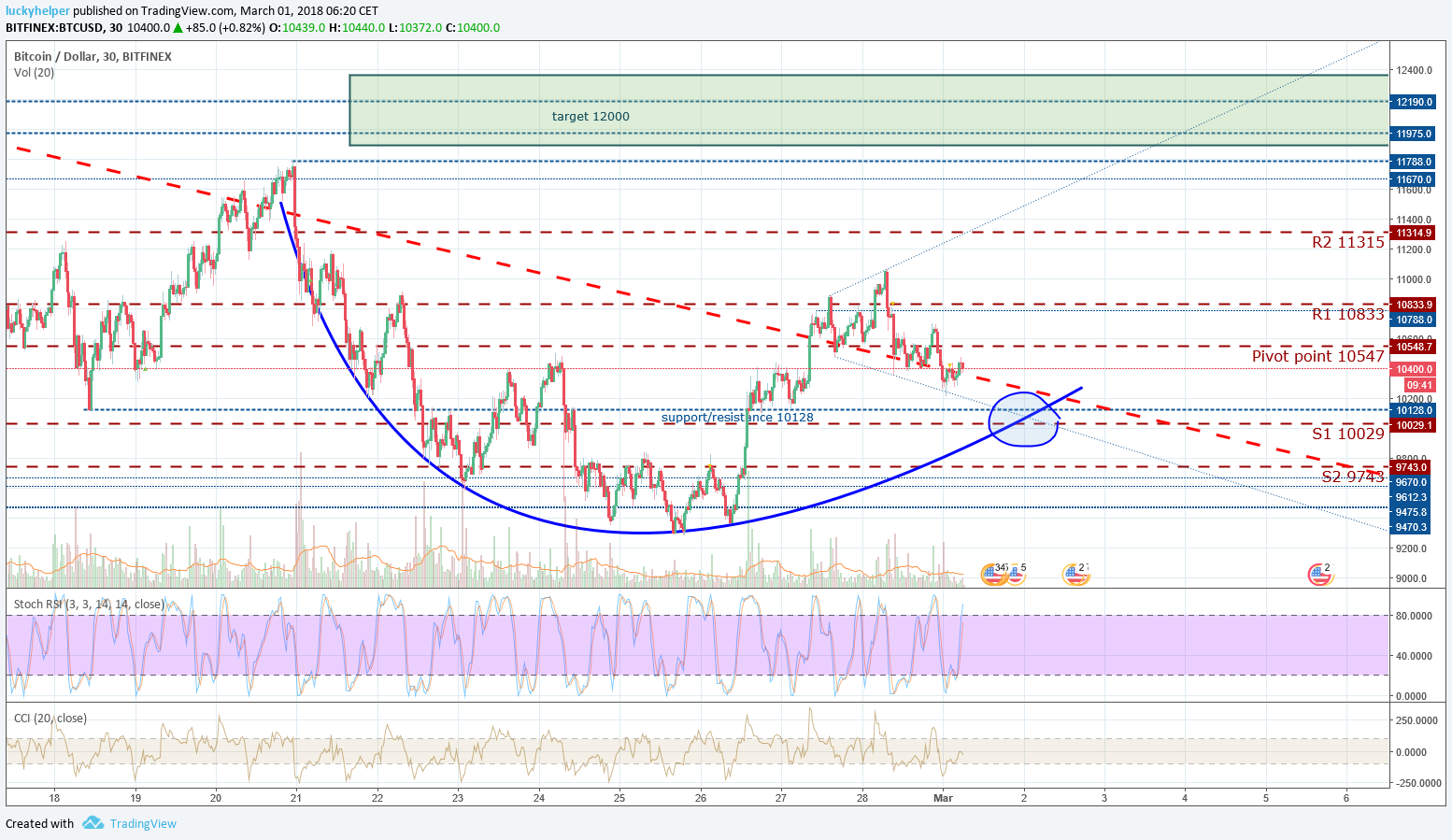Screen dimensions: 1452x840
Task: Click the 09:41 countdown timer tag
Action: [1419, 385]
